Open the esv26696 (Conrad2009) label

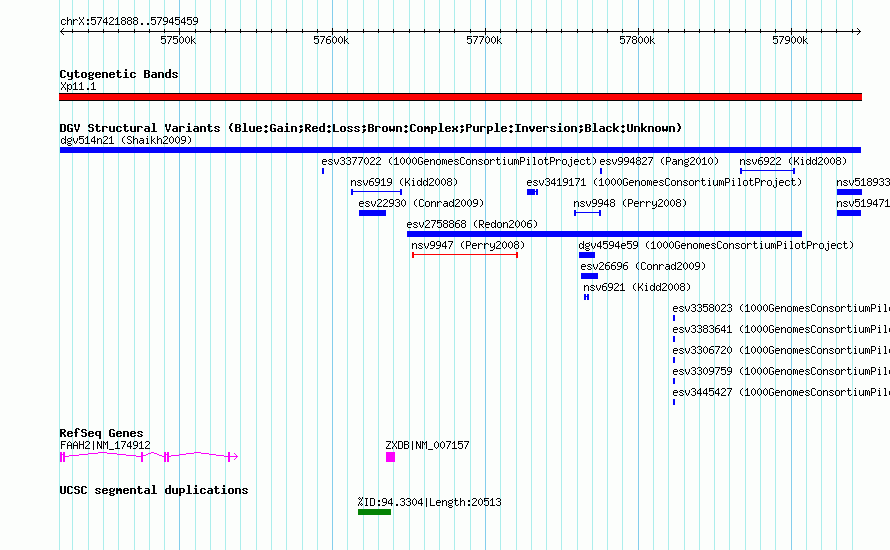coord(643,266)
